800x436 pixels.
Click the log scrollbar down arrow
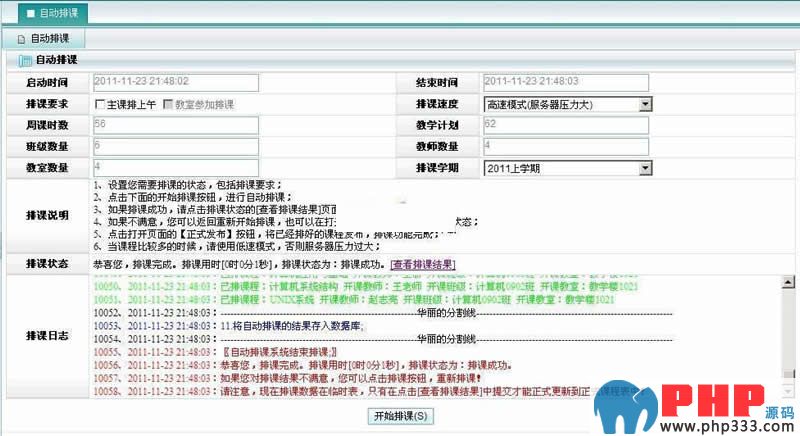point(788,391)
